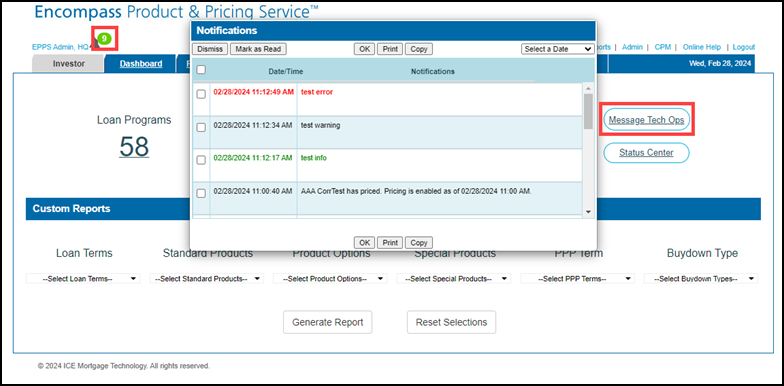Select the red 'test error' message text

pyautogui.click(x=316, y=92)
